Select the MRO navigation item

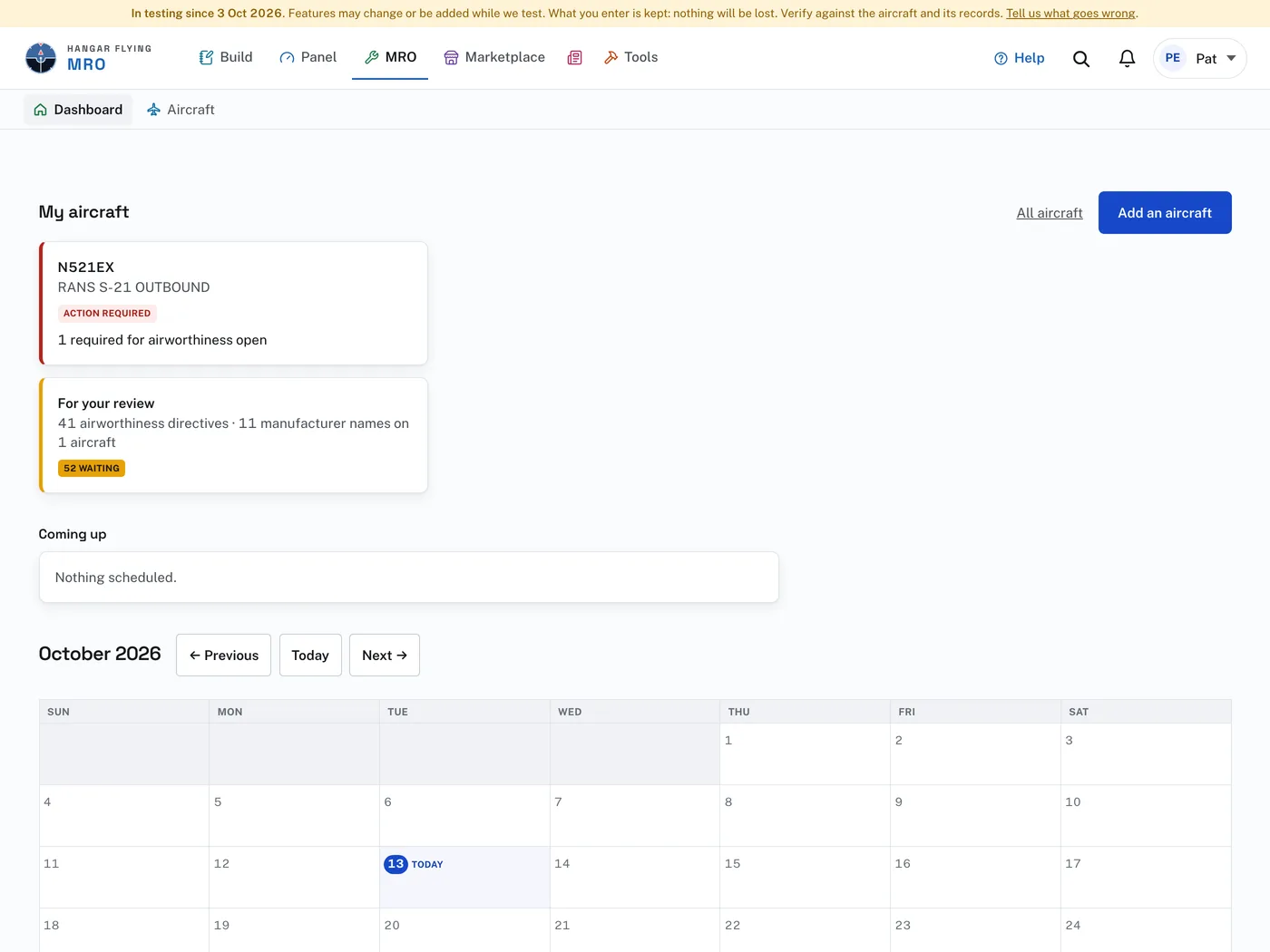coord(390,57)
